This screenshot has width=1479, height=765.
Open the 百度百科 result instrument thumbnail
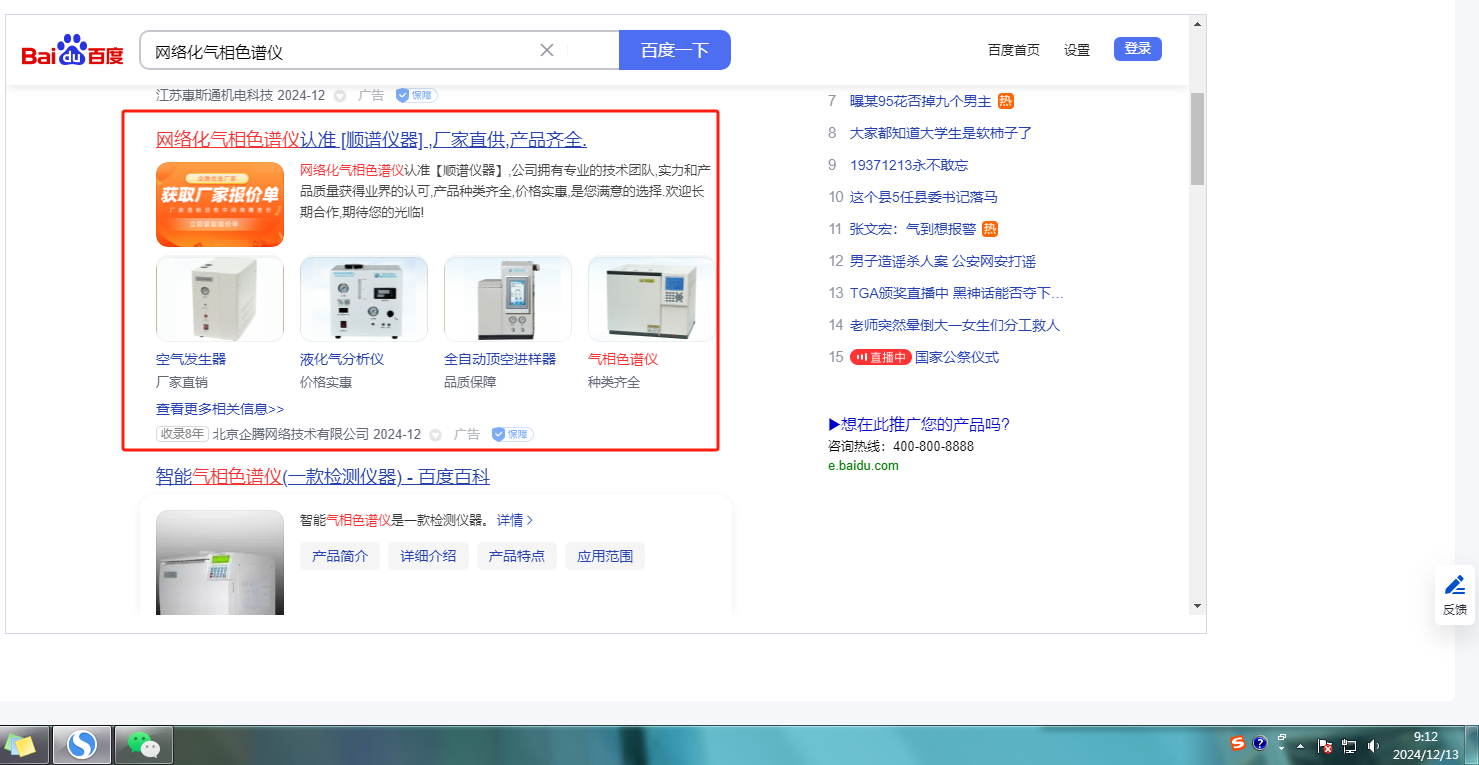click(220, 562)
